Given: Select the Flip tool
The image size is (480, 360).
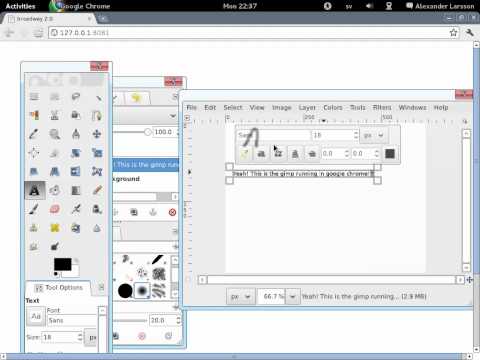Looking at the screenshot, I should [x=76, y=171].
